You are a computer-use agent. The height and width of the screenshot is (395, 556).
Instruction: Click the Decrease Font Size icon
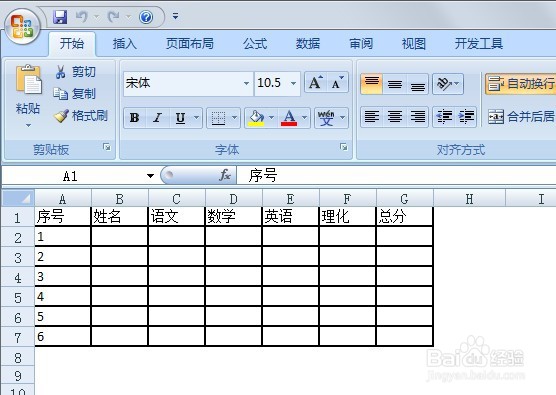(337, 83)
